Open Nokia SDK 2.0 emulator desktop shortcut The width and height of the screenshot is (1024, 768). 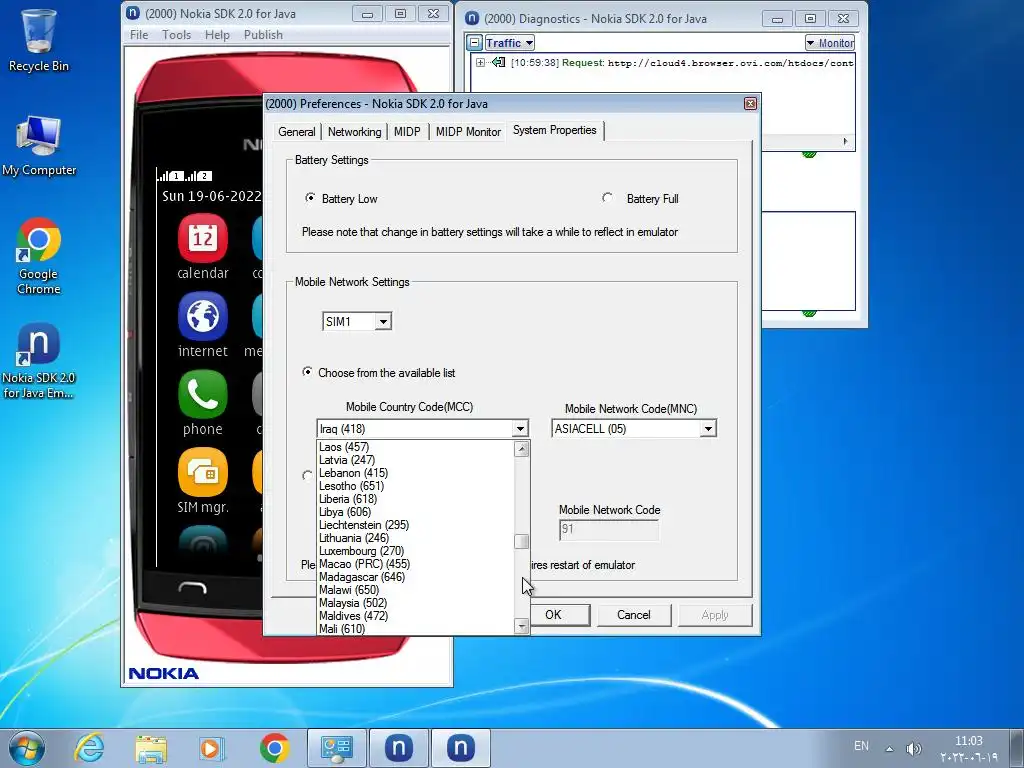click(x=39, y=360)
